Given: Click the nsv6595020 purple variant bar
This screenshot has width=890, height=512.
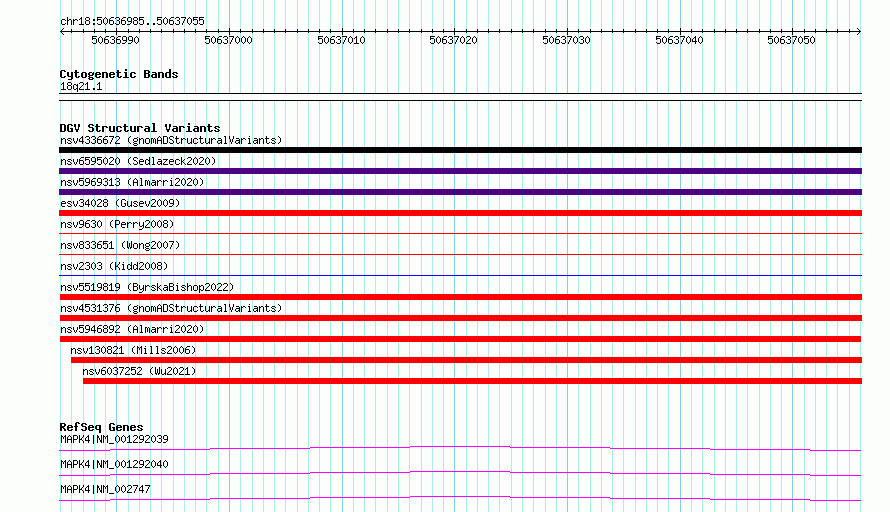Looking at the screenshot, I should coord(460,171).
